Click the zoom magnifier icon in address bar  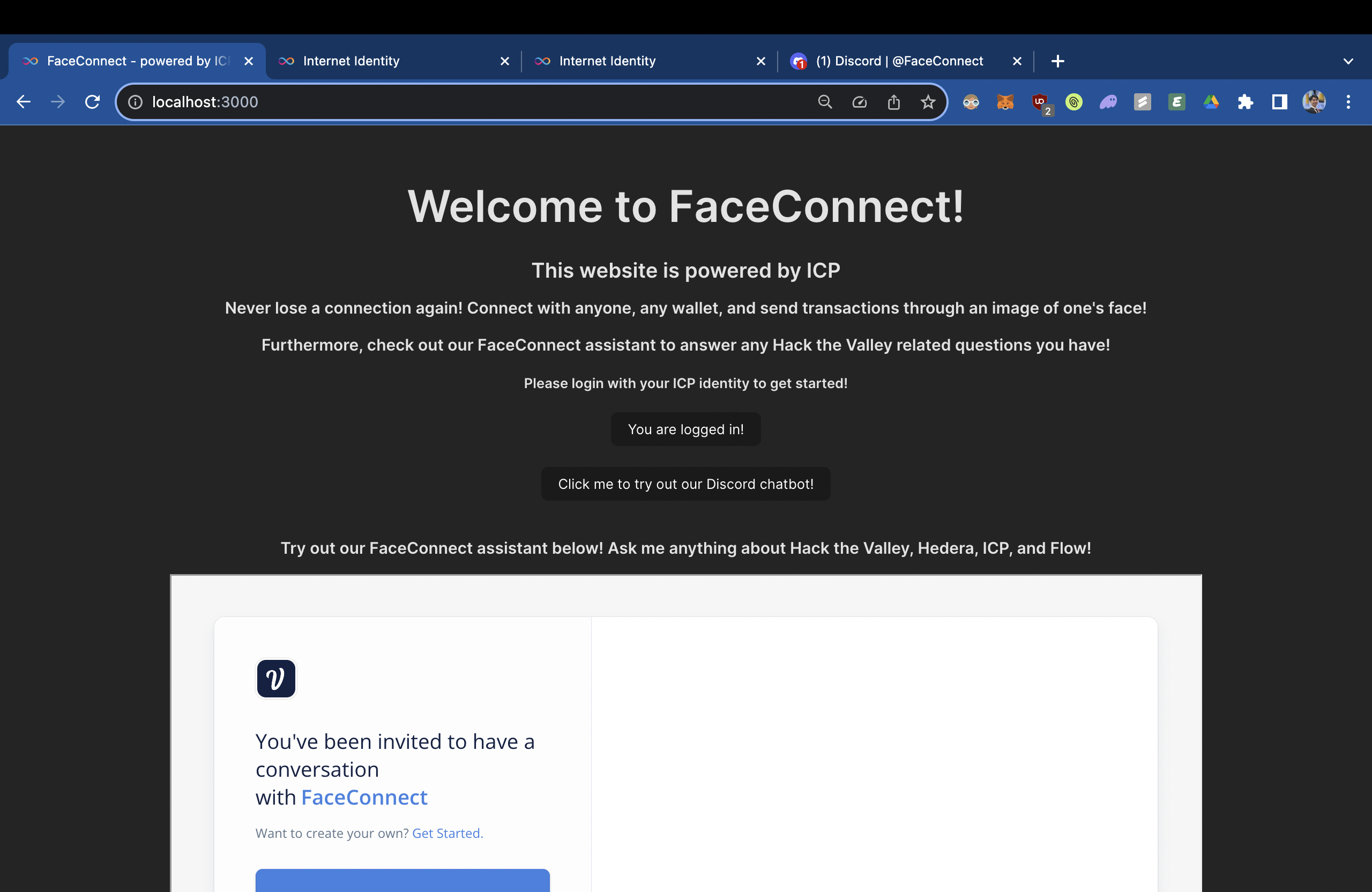point(825,102)
